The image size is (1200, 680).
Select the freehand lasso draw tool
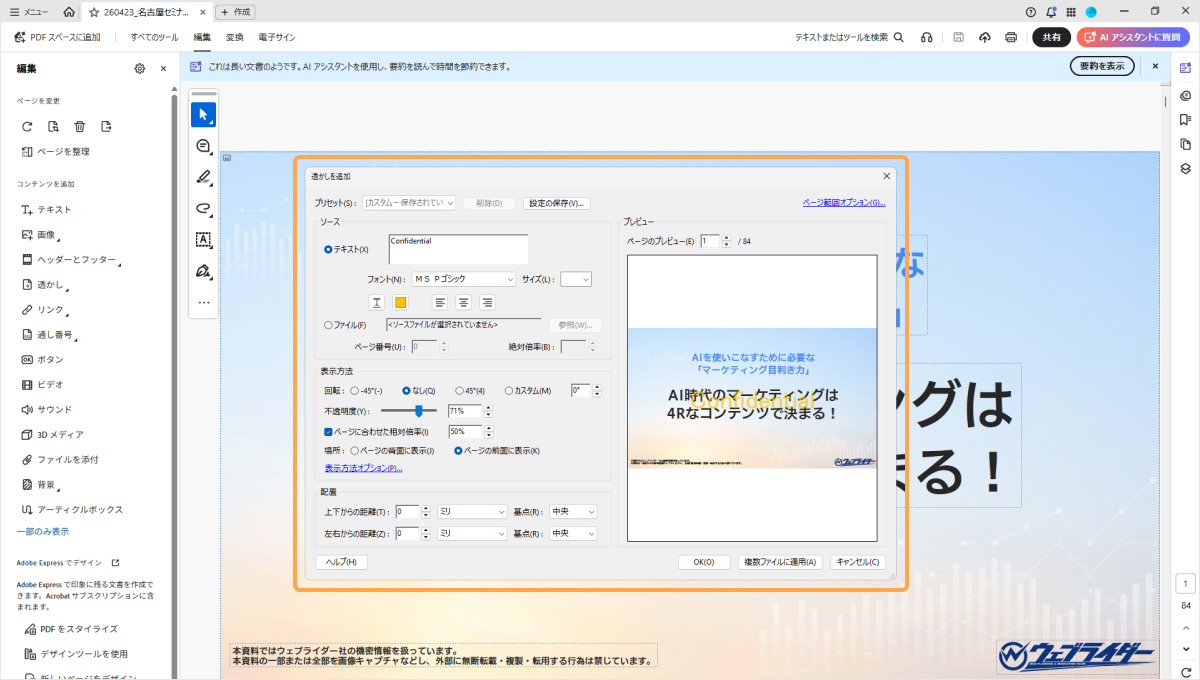pyautogui.click(x=203, y=208)
